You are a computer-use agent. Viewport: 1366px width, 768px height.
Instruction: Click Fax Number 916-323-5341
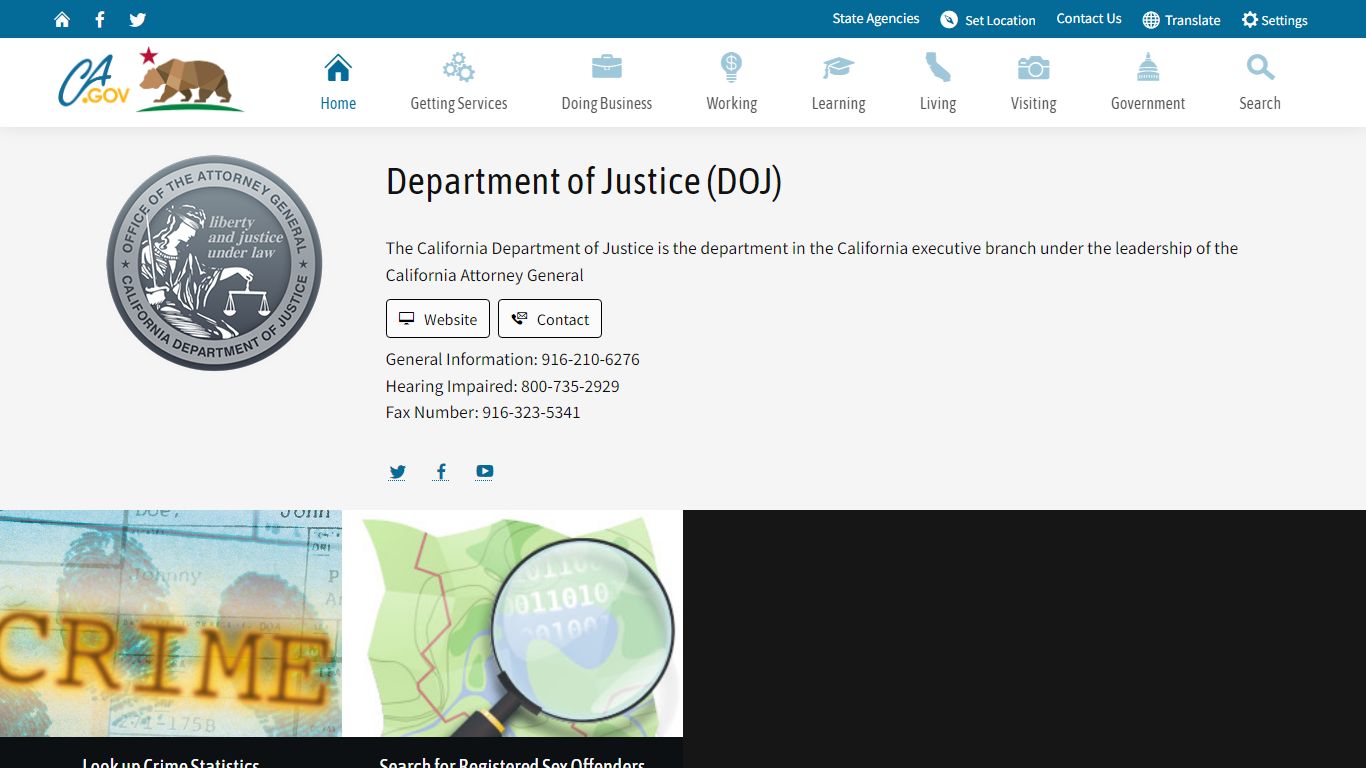tap(531, 412)
